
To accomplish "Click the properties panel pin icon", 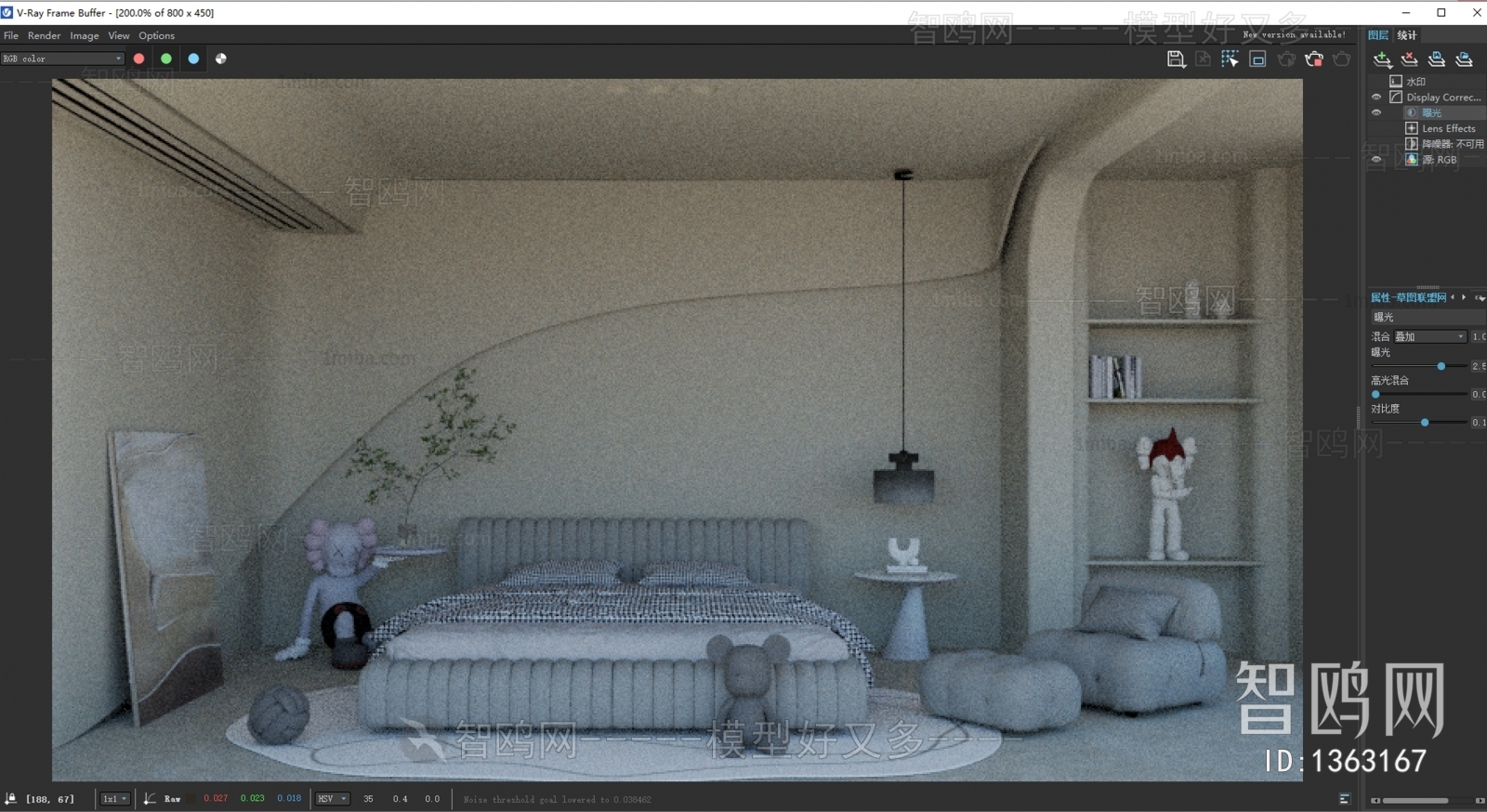I will [x=1480, y=297].
